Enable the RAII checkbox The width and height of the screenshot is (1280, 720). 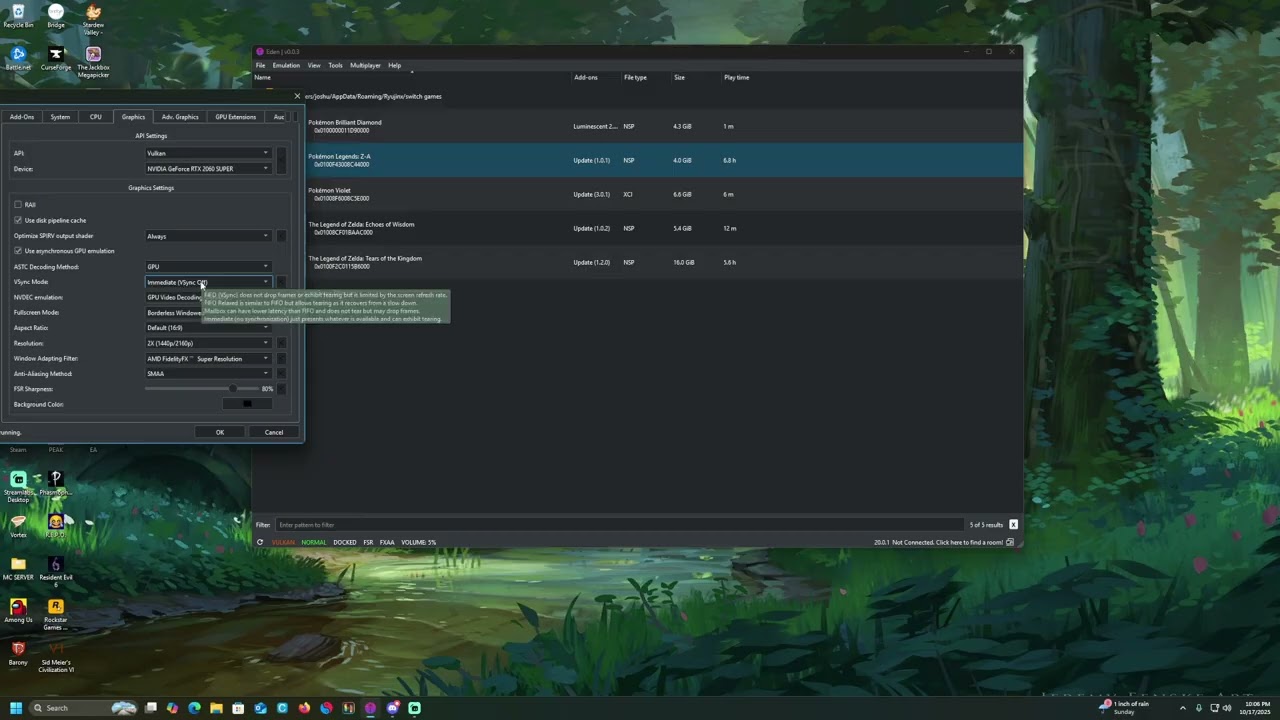pyautogui.click(x=18, y=205)
